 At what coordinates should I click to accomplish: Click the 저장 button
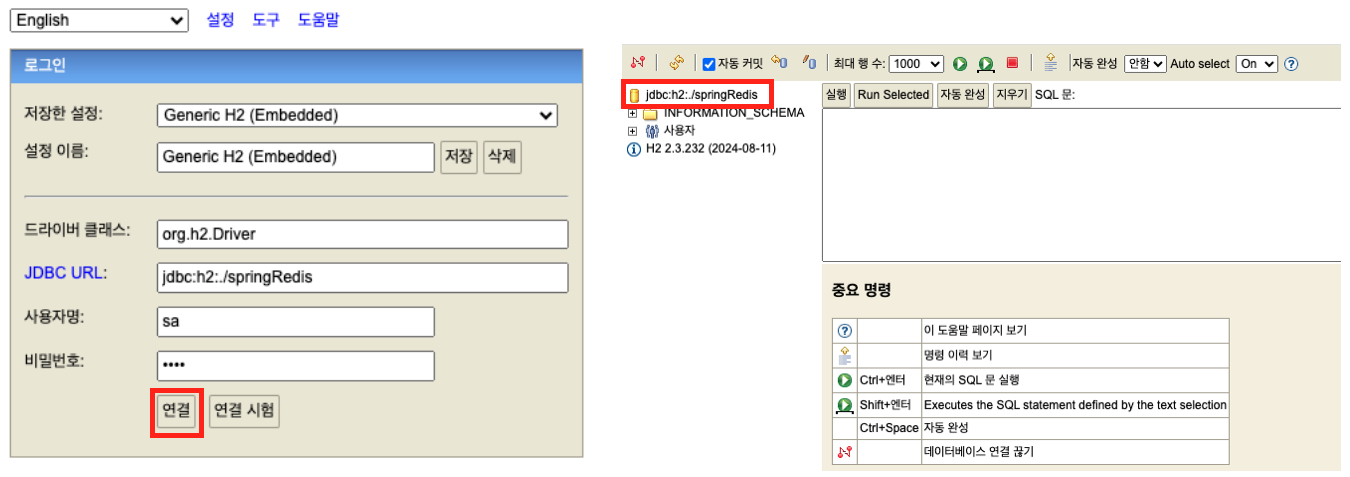point(459,157)
